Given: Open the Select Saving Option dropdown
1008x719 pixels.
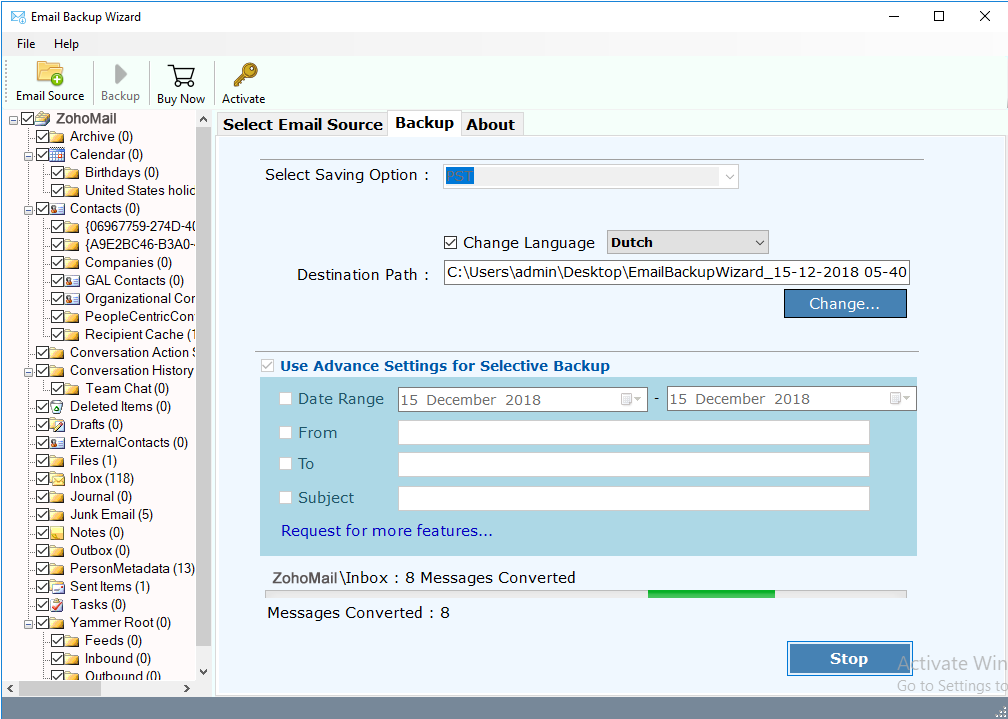Looking at the screenshot, I should (x=729, y=176).
